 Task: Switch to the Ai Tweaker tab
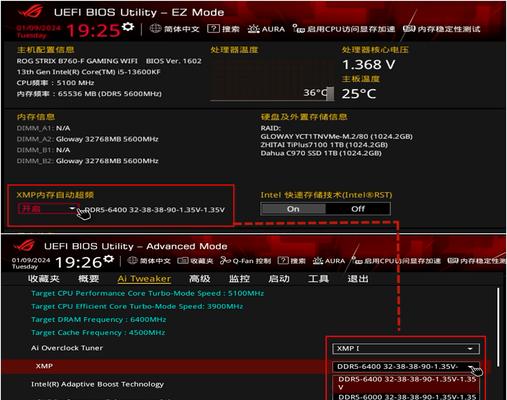(x=144, y=279)
